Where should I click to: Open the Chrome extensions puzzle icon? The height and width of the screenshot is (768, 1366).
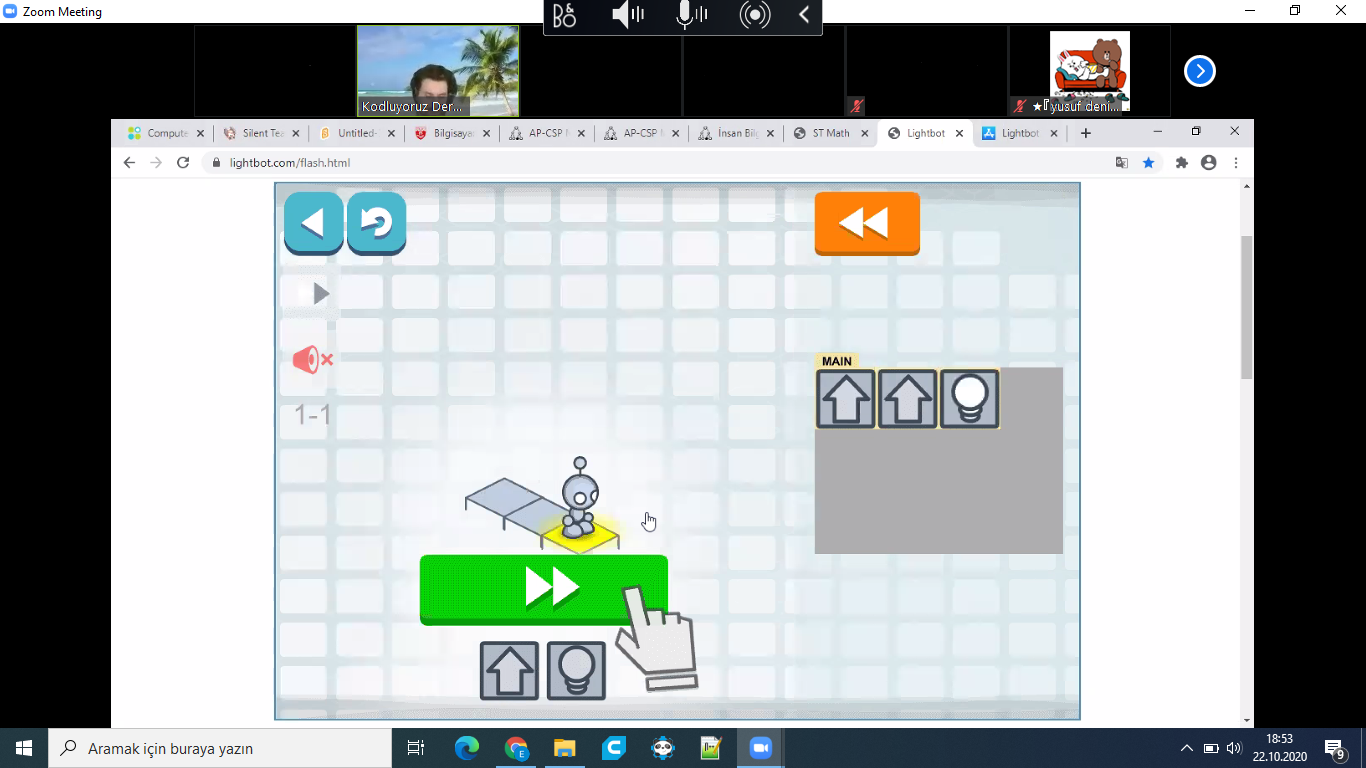pyautogui.click(x=1182, y=162)
